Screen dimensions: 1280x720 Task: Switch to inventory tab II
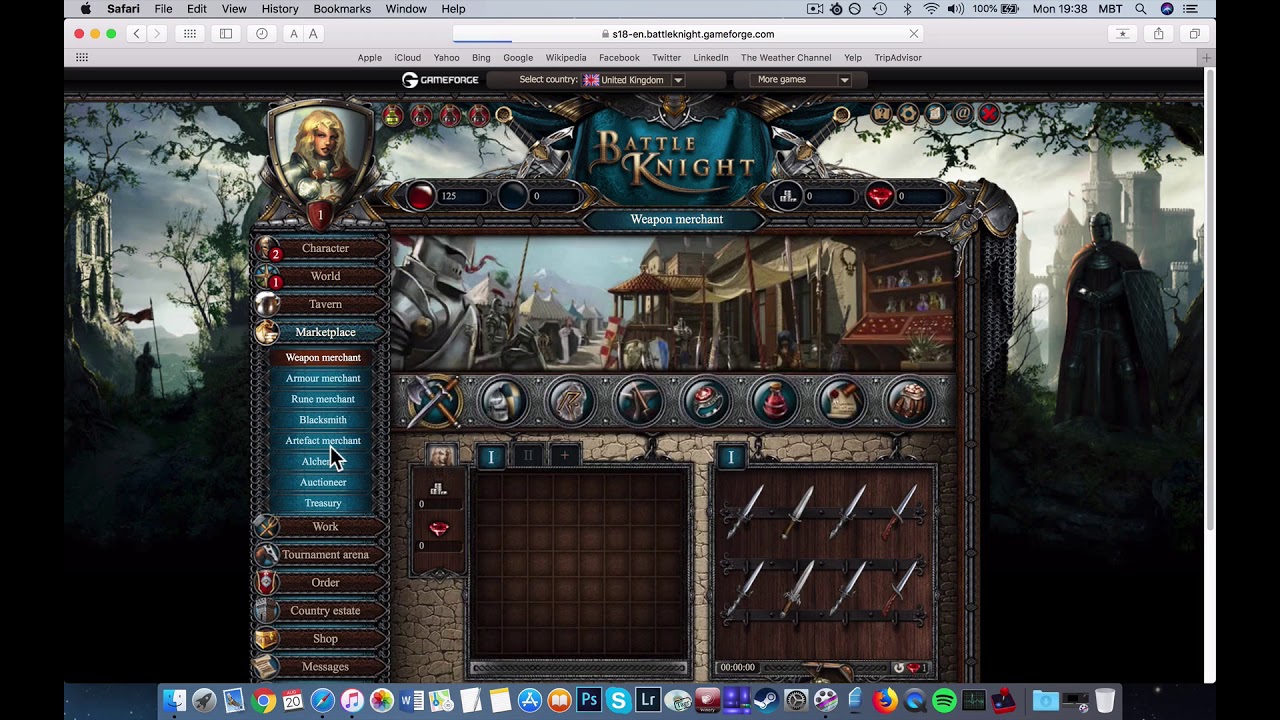(528, 456)
